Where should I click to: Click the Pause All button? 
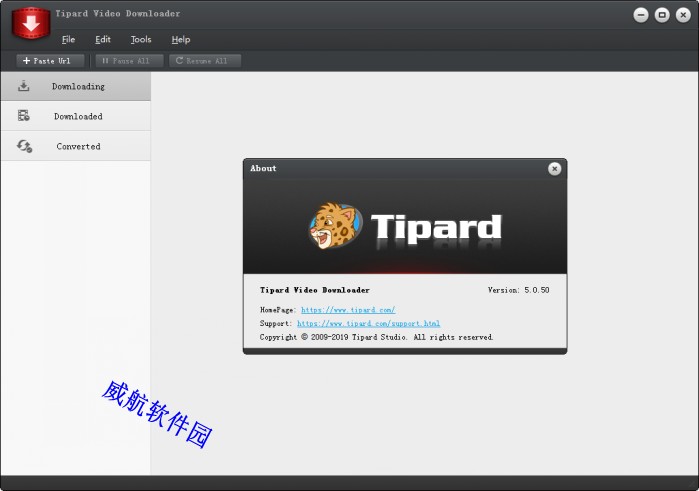point(129,61)
